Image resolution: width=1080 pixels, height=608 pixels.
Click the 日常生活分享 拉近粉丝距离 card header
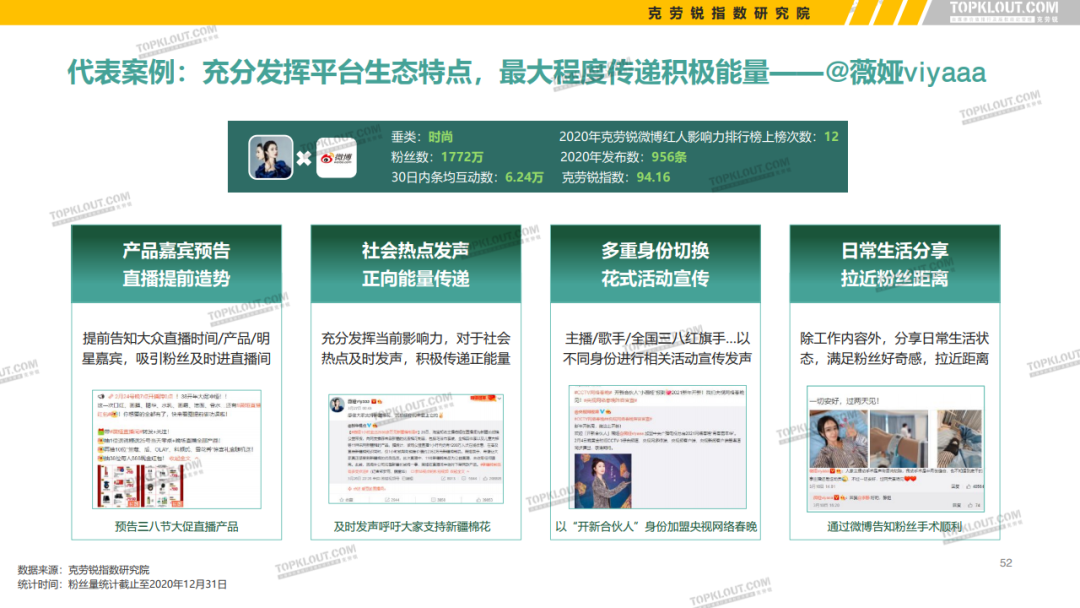pos(895,264)
